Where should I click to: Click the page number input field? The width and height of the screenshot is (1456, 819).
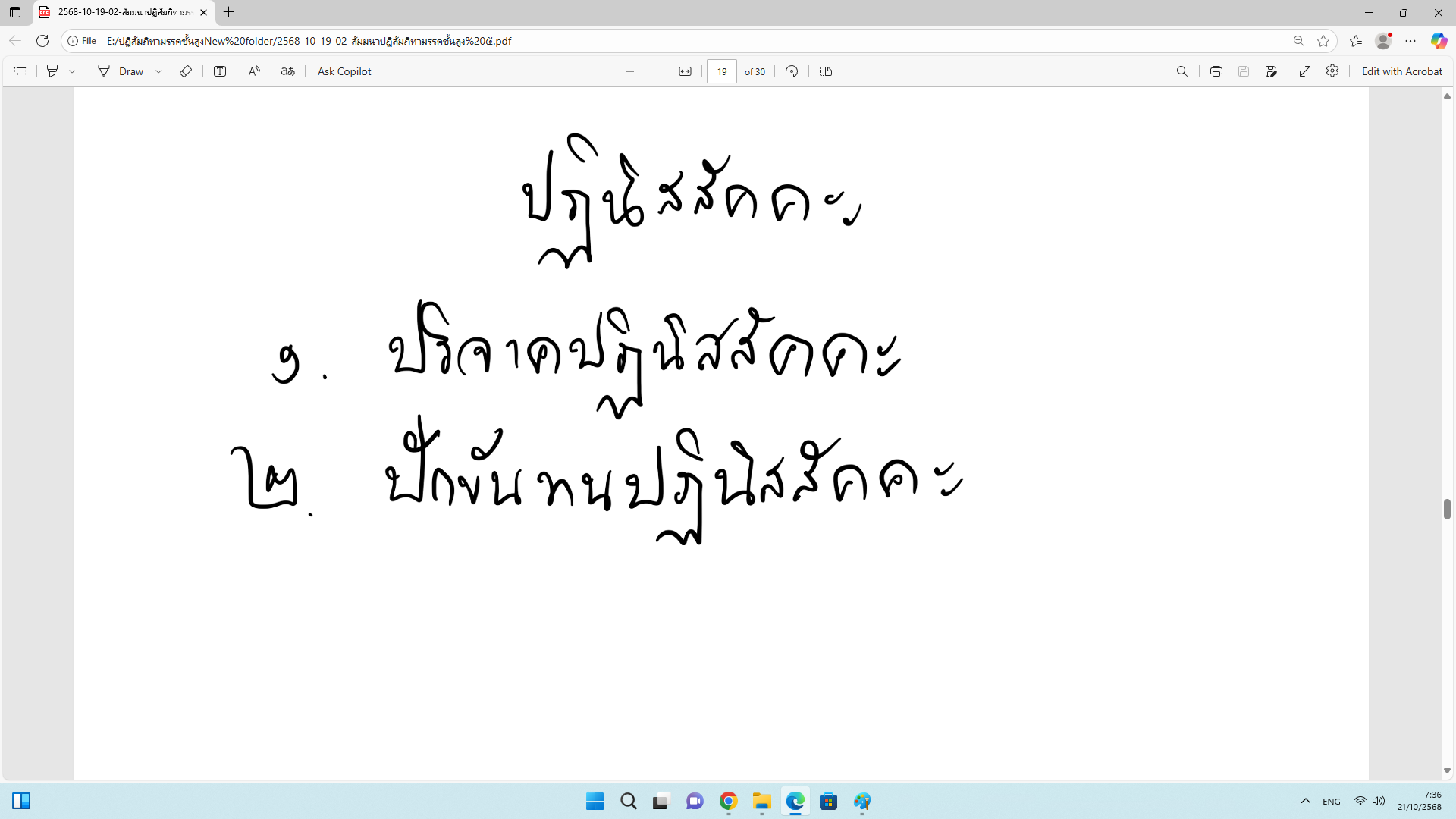click(721, 71)
